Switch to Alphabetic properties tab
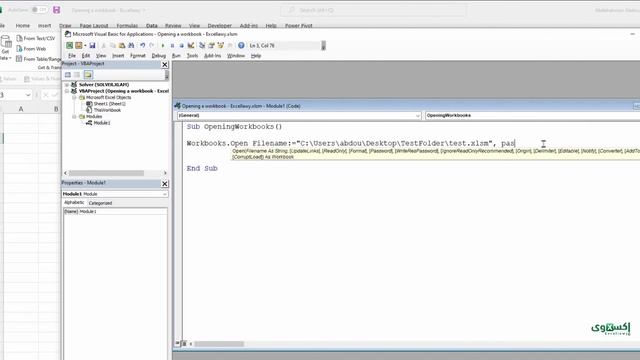The image size is (640, 360). (74, 202)
